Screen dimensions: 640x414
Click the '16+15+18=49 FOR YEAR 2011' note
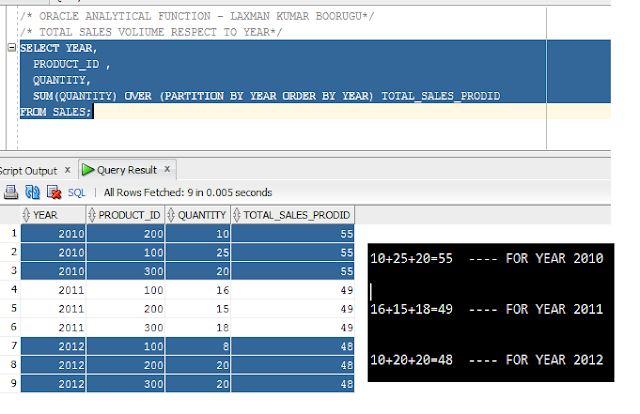(x=487, y=309)
